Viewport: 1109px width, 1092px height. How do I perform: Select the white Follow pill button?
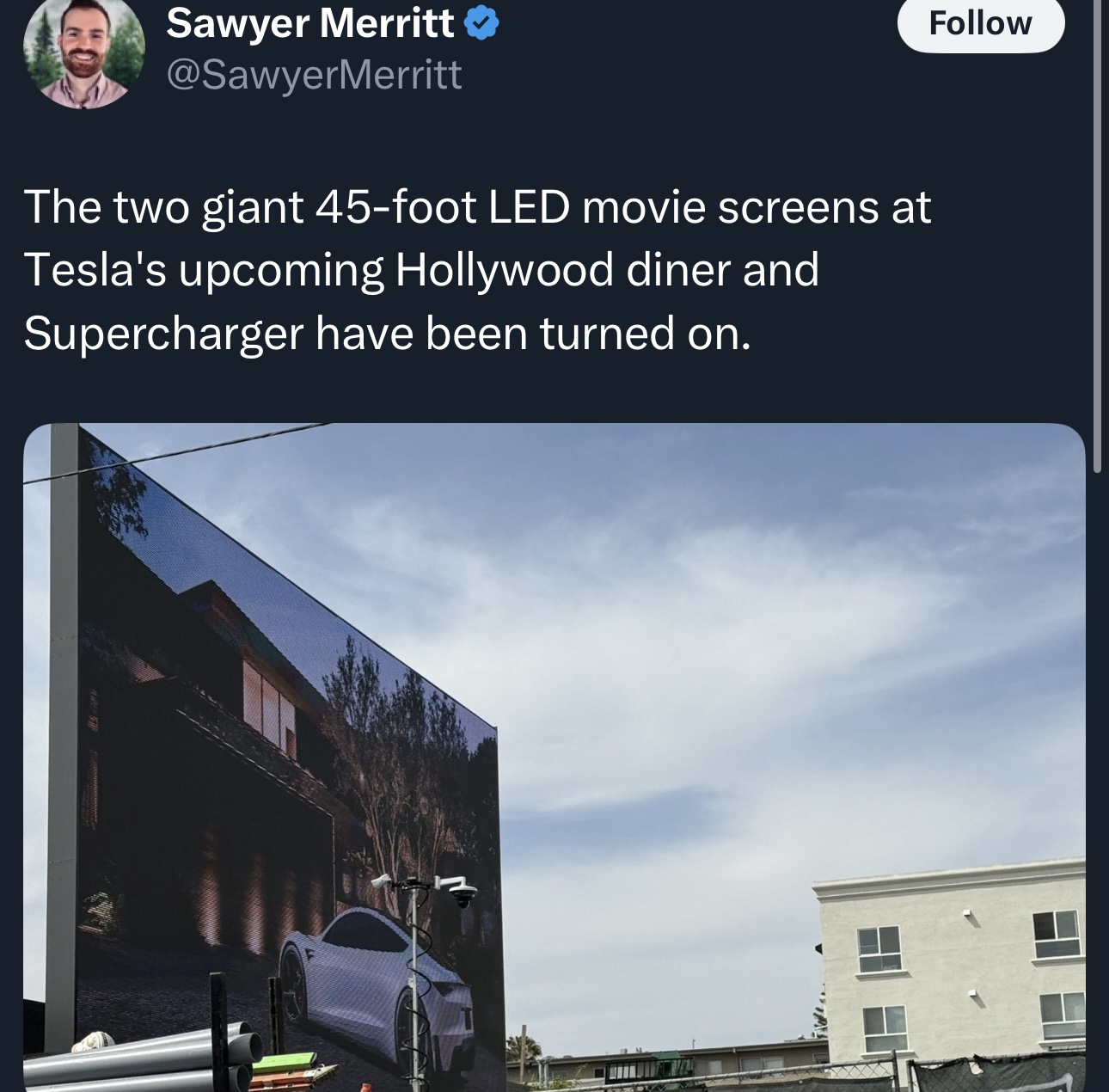click(x=981, y=23)
